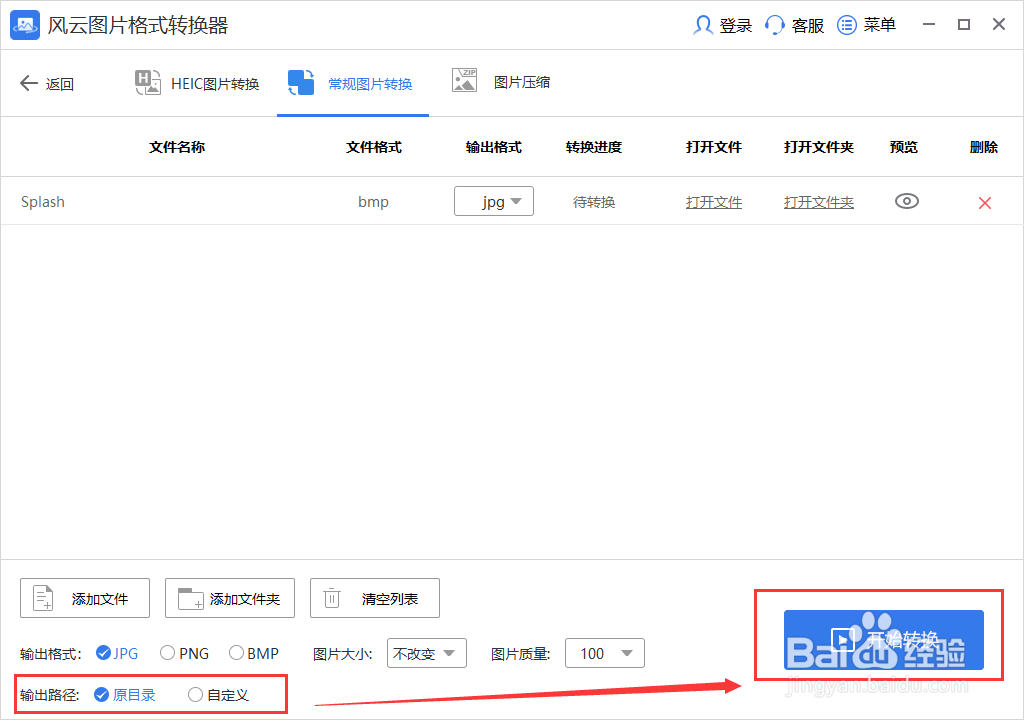1024x720 pixels.
Task: Open the 菜单 menu
Action: pyautogui.click(x=866, y=25)
